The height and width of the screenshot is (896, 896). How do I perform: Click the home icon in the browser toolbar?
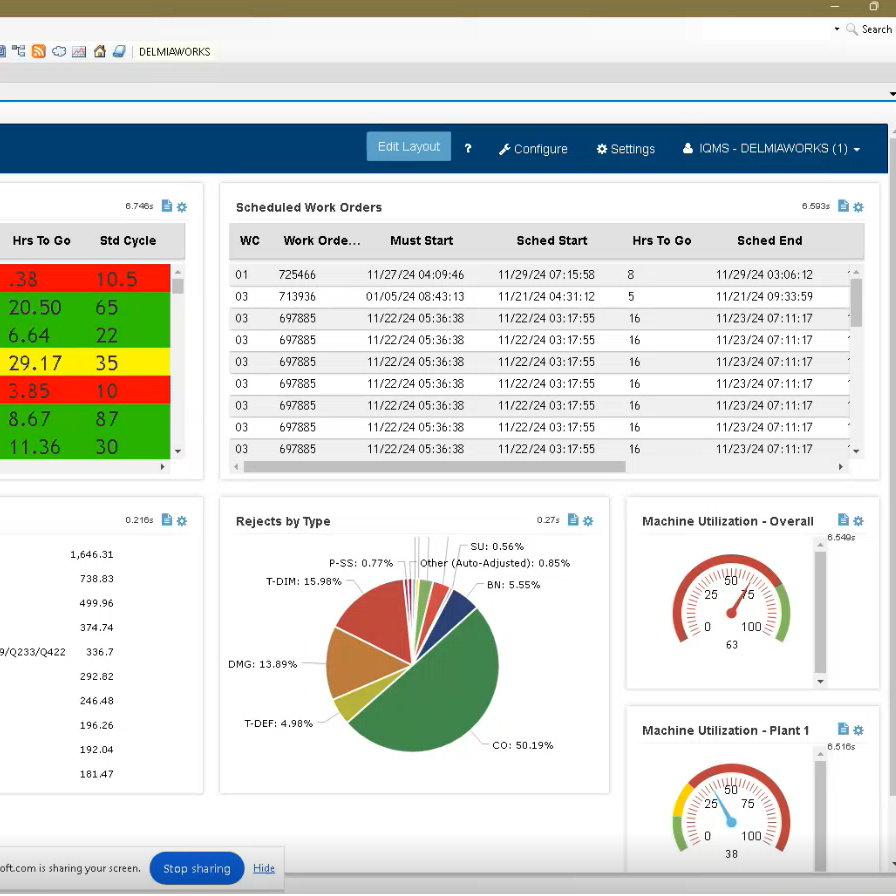coord(99,51)
